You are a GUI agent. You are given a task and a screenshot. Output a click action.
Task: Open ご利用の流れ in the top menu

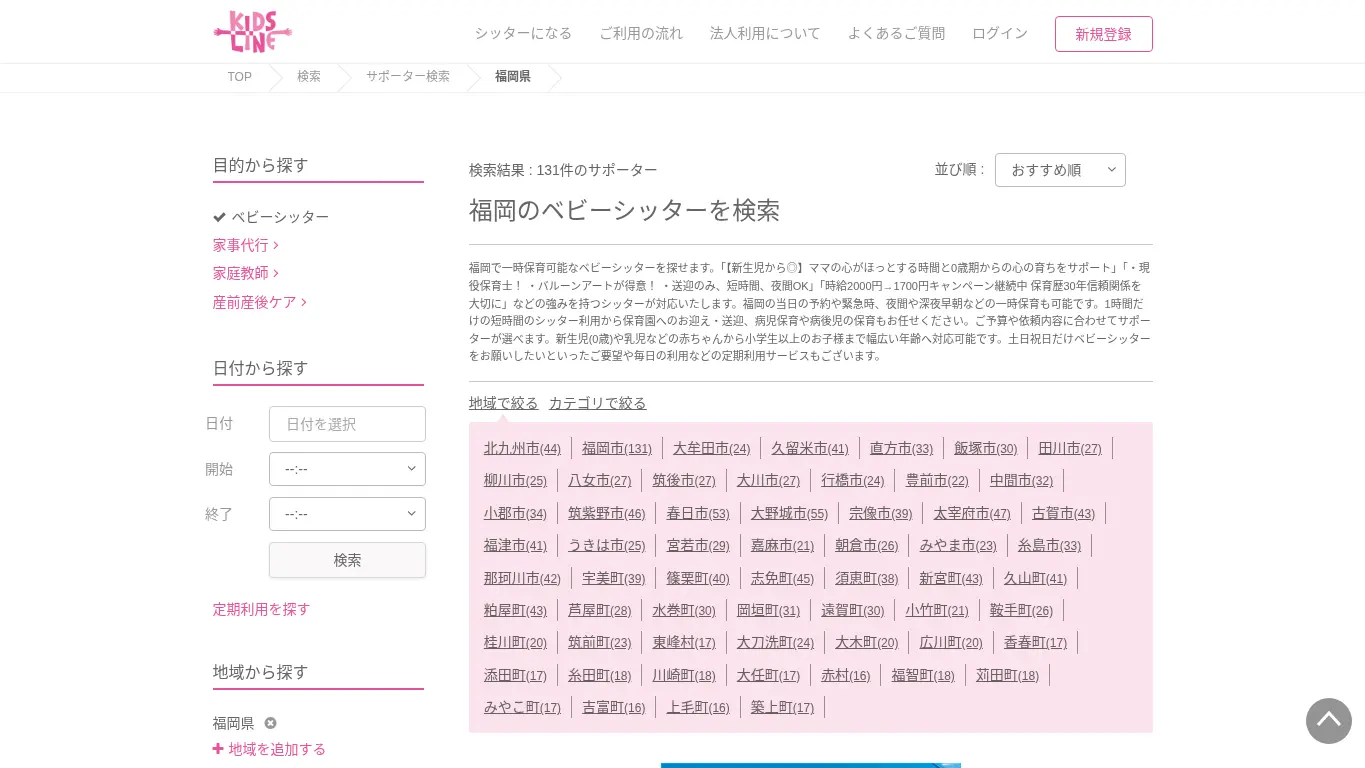click(x=641, y=33)
